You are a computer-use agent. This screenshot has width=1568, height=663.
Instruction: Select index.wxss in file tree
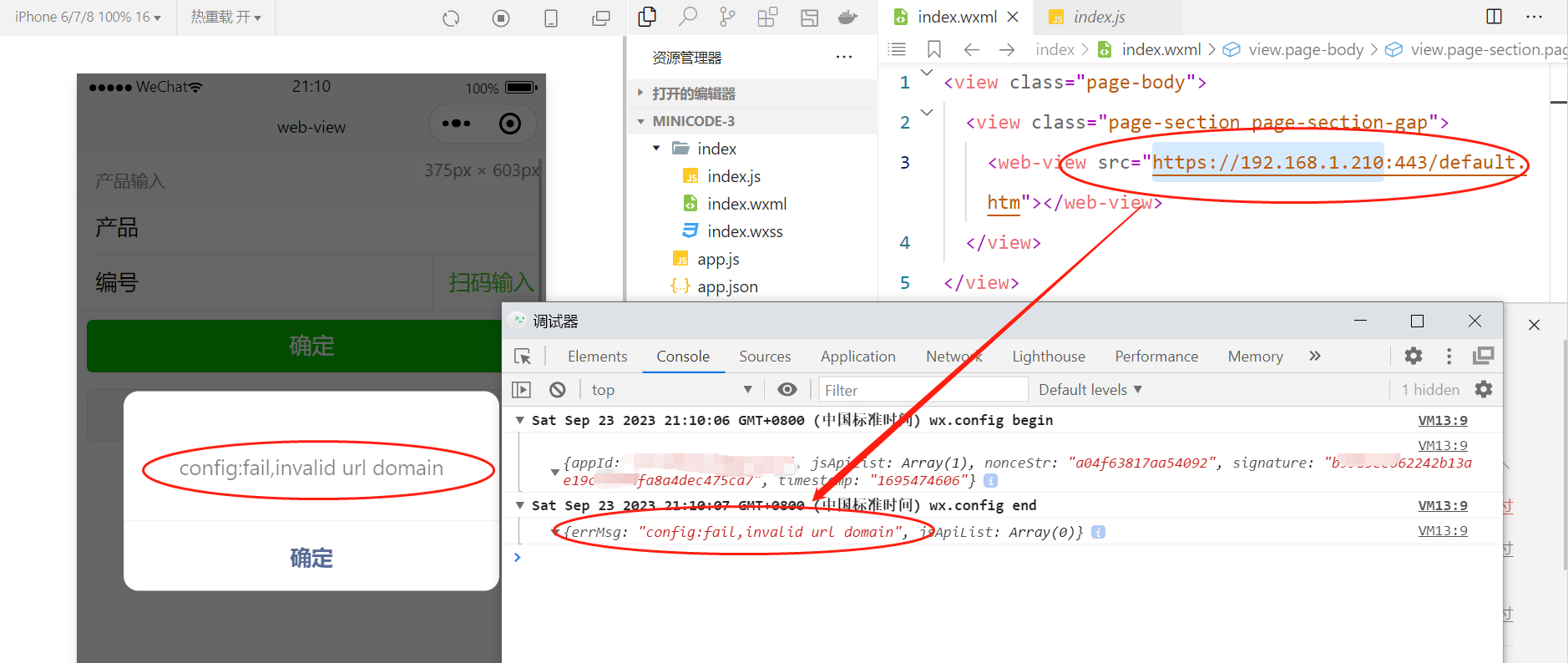tap(745, 231)
